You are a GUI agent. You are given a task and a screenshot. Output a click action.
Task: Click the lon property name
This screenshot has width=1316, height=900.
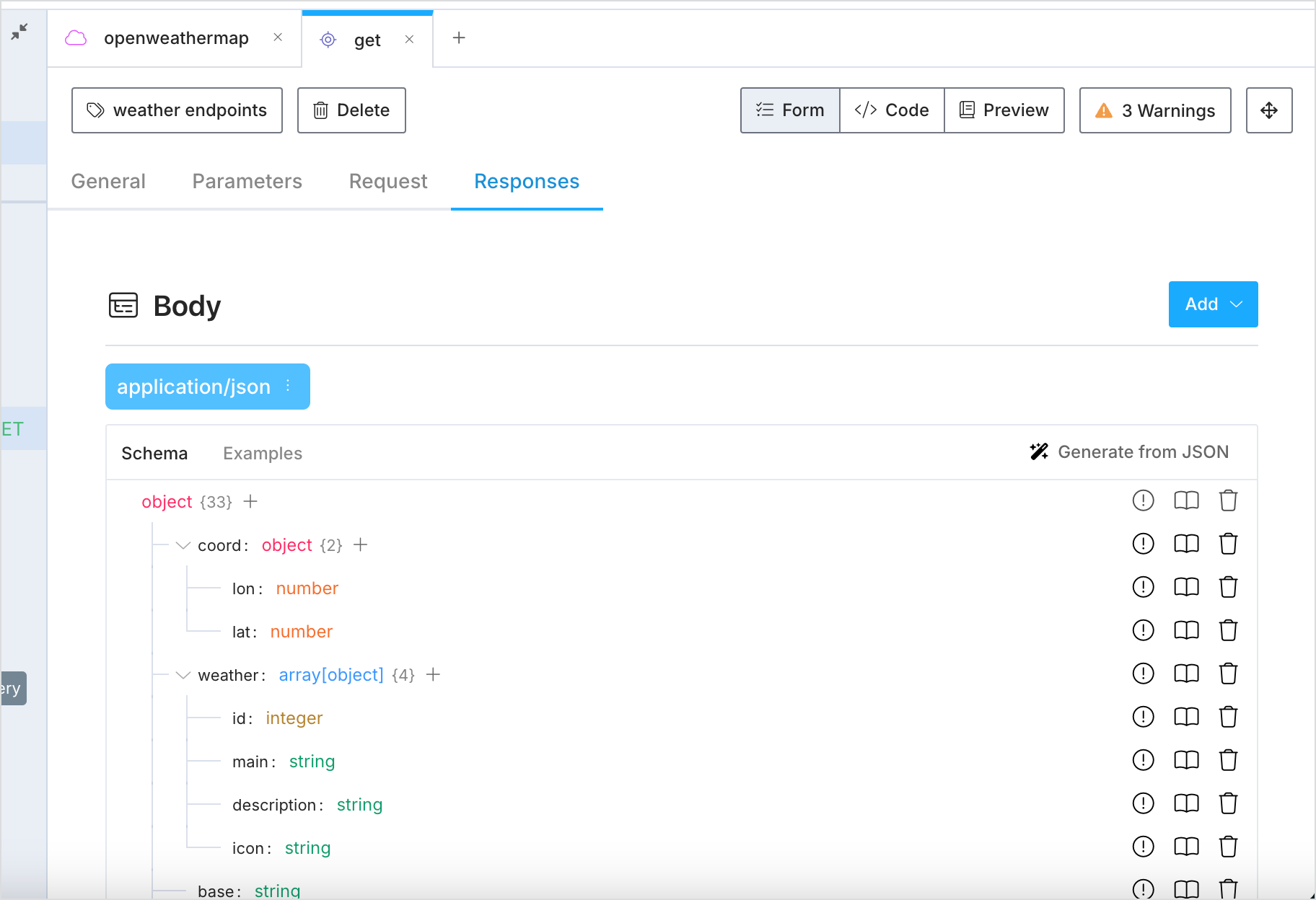click(243, 588)
